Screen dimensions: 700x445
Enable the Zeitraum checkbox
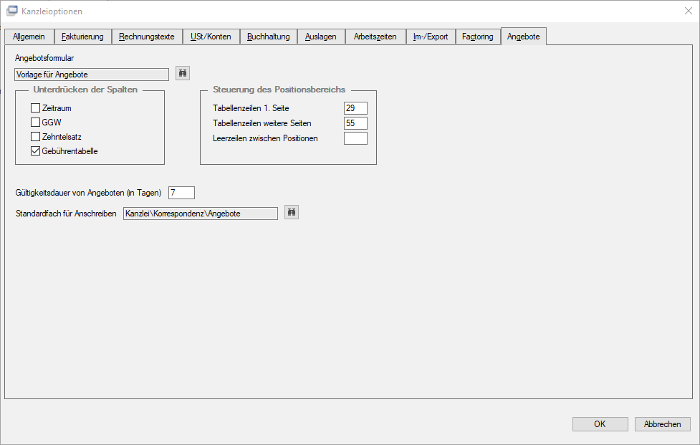(36, 108)
